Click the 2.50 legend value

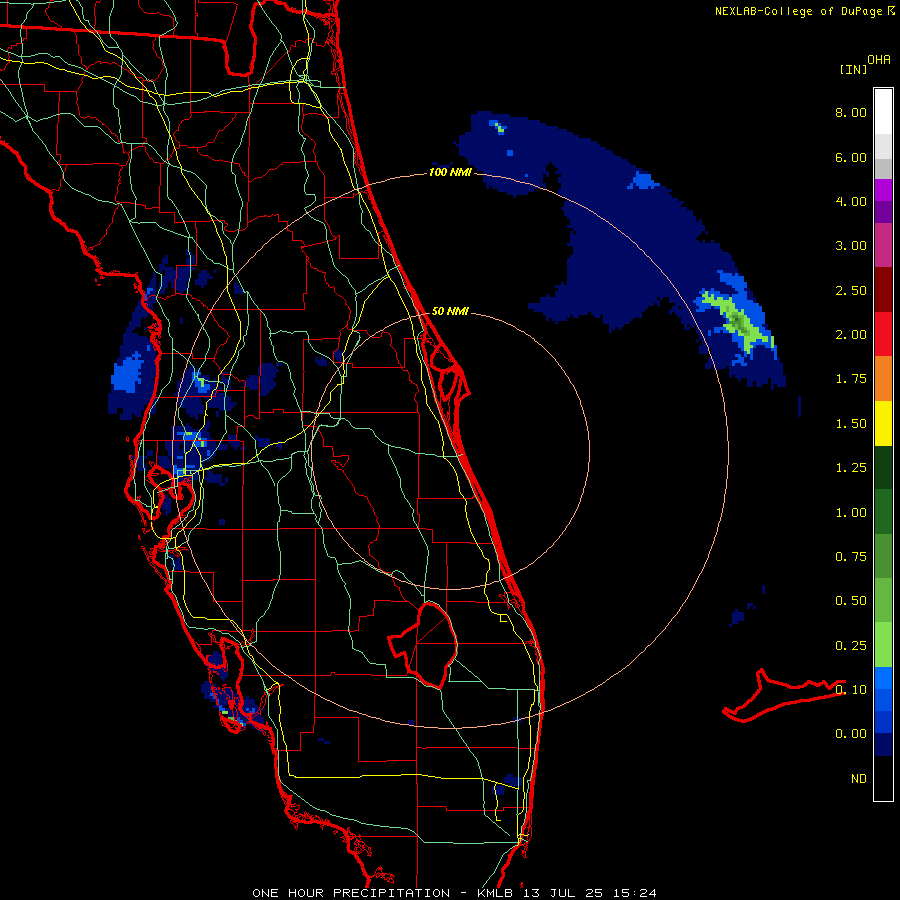[x=851, y=290]
